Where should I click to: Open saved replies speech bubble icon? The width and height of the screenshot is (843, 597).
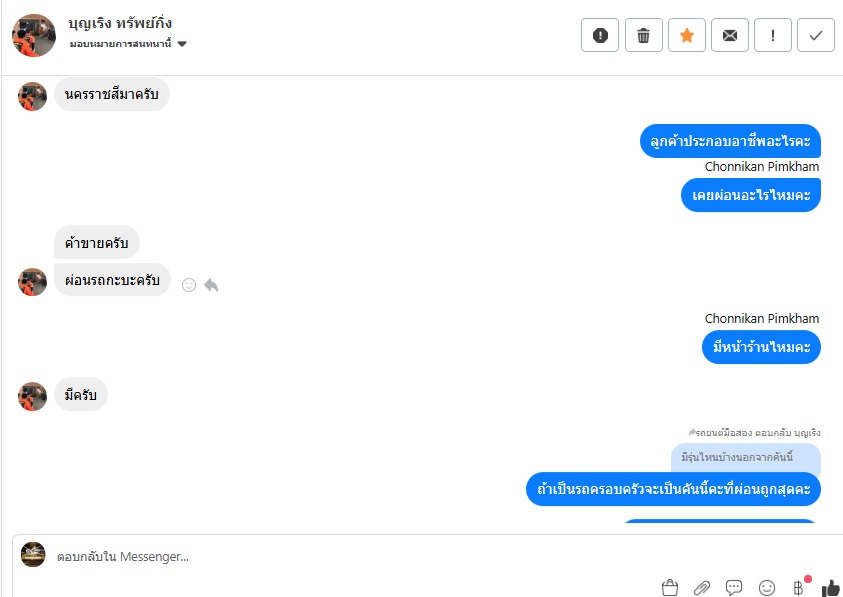pyautogui.click(x=734, y=587)
